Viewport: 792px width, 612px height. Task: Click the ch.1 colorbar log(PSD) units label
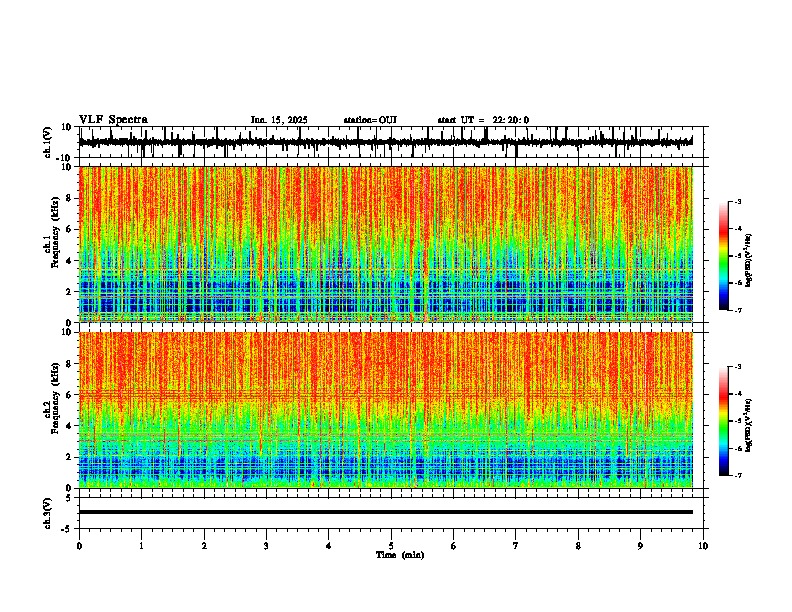749,260
